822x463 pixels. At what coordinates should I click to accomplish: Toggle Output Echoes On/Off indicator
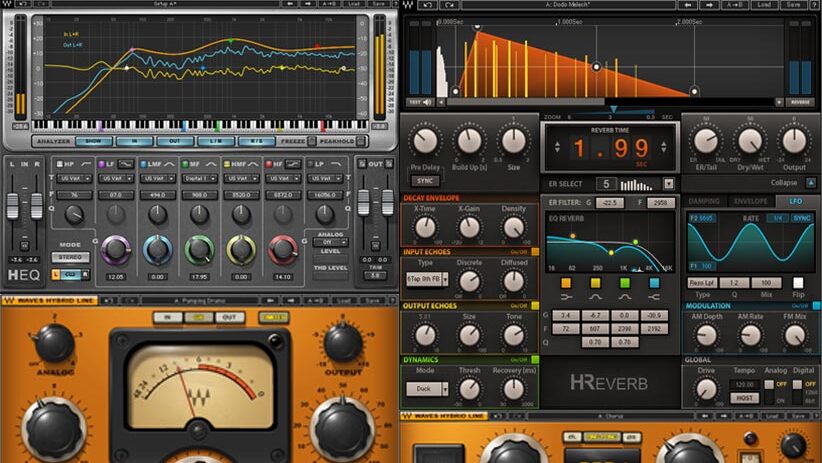pos(535,306)
